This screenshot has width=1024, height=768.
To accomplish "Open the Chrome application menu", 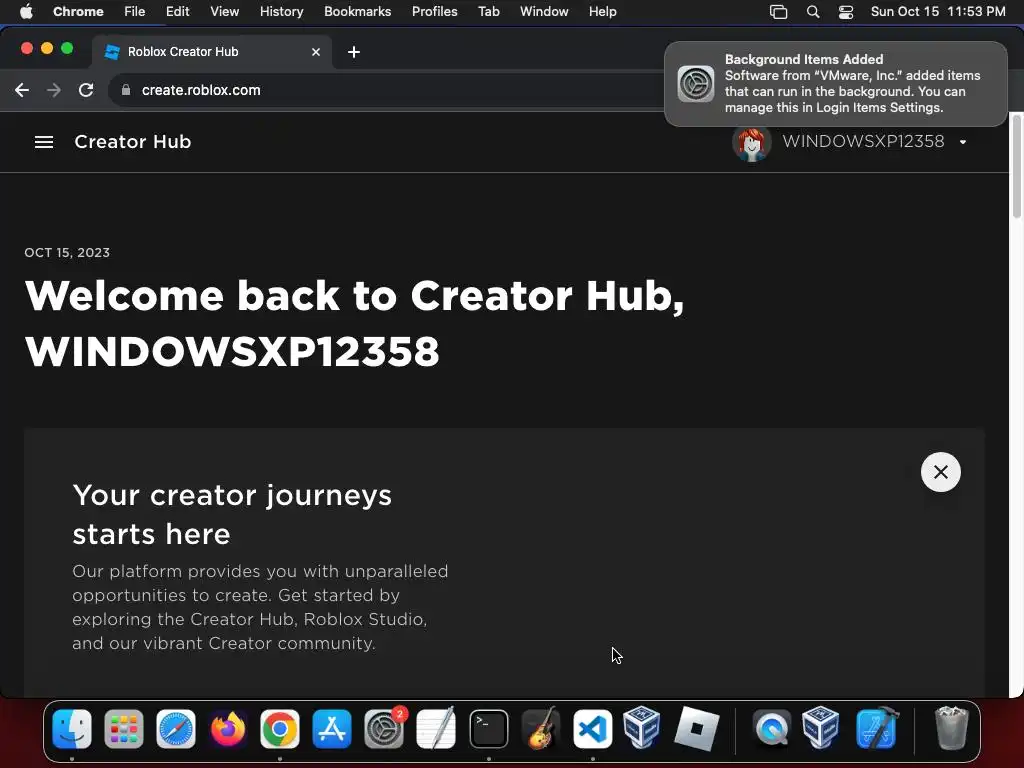I will [x=78, y=12].
